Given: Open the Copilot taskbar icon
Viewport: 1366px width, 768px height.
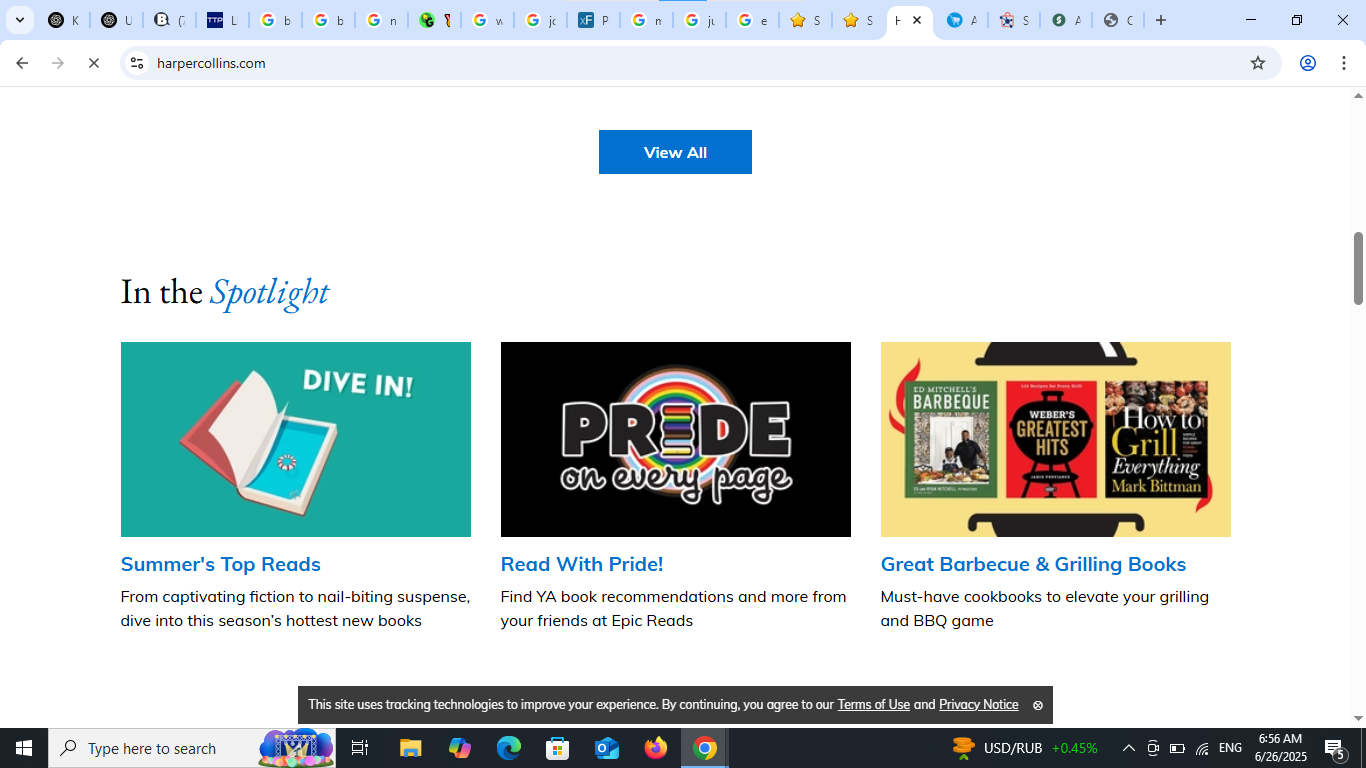Looking at the screenshot, I should (460, 748).
